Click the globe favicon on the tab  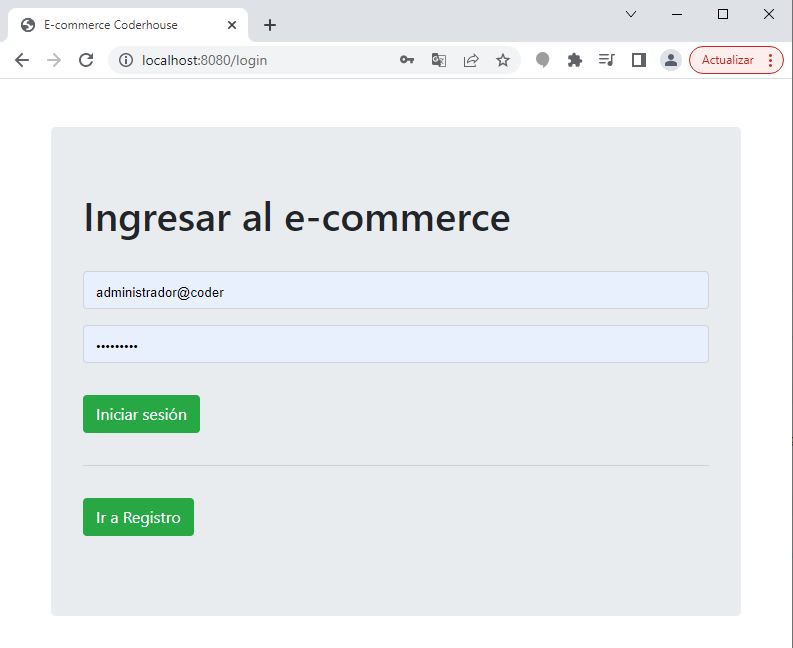coord(28,25)
